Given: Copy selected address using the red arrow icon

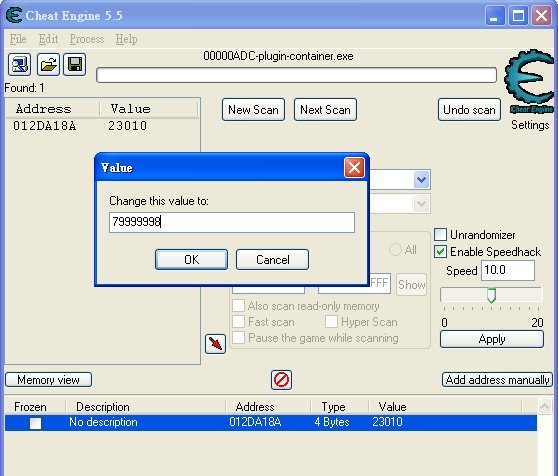Looking at the screenshot, I should (215, 344).
